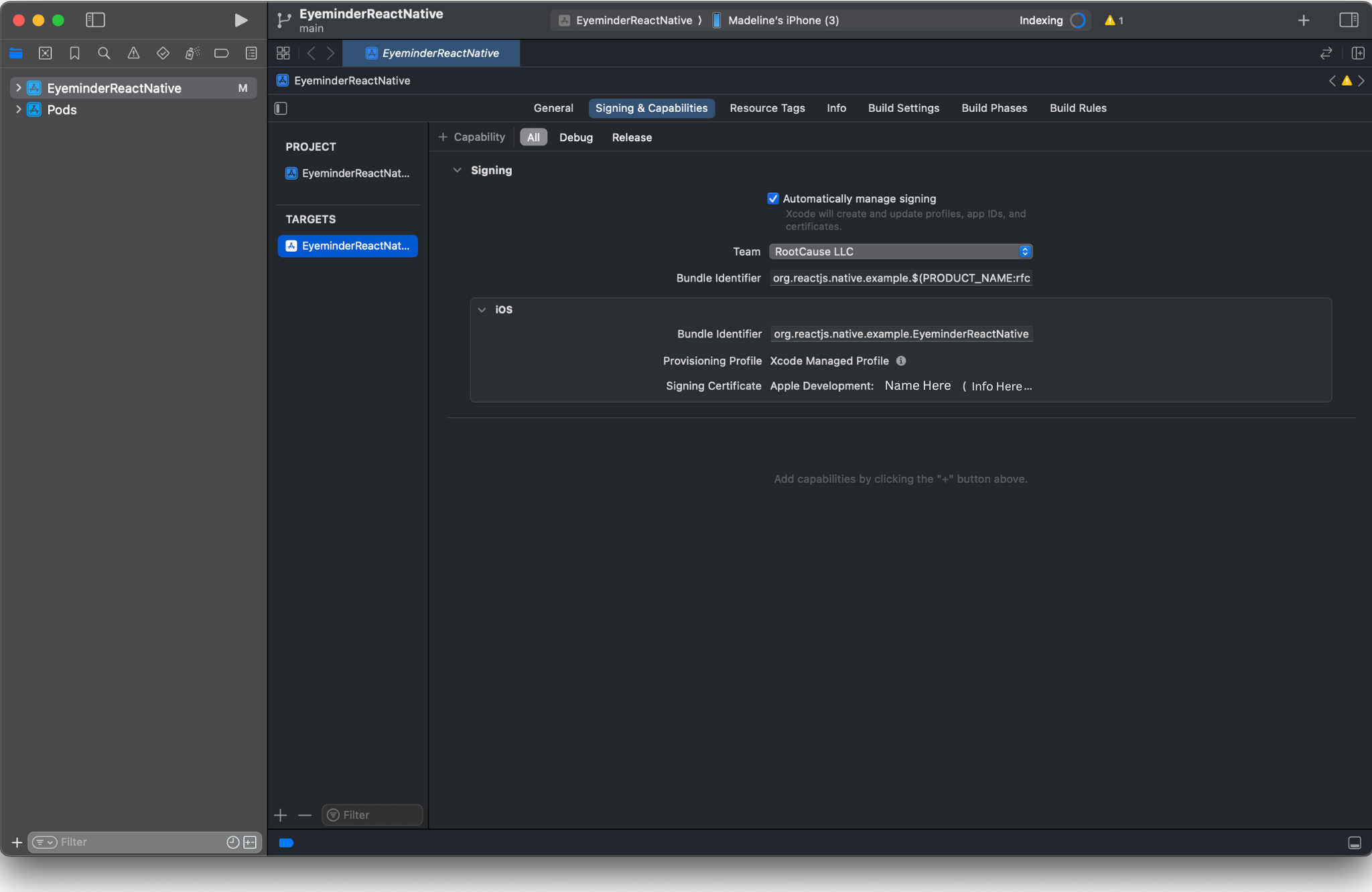Viewport: 1372px width, 892px height.
Task: Click the Indexing progress spinner
Action: tap(1077, 20)
